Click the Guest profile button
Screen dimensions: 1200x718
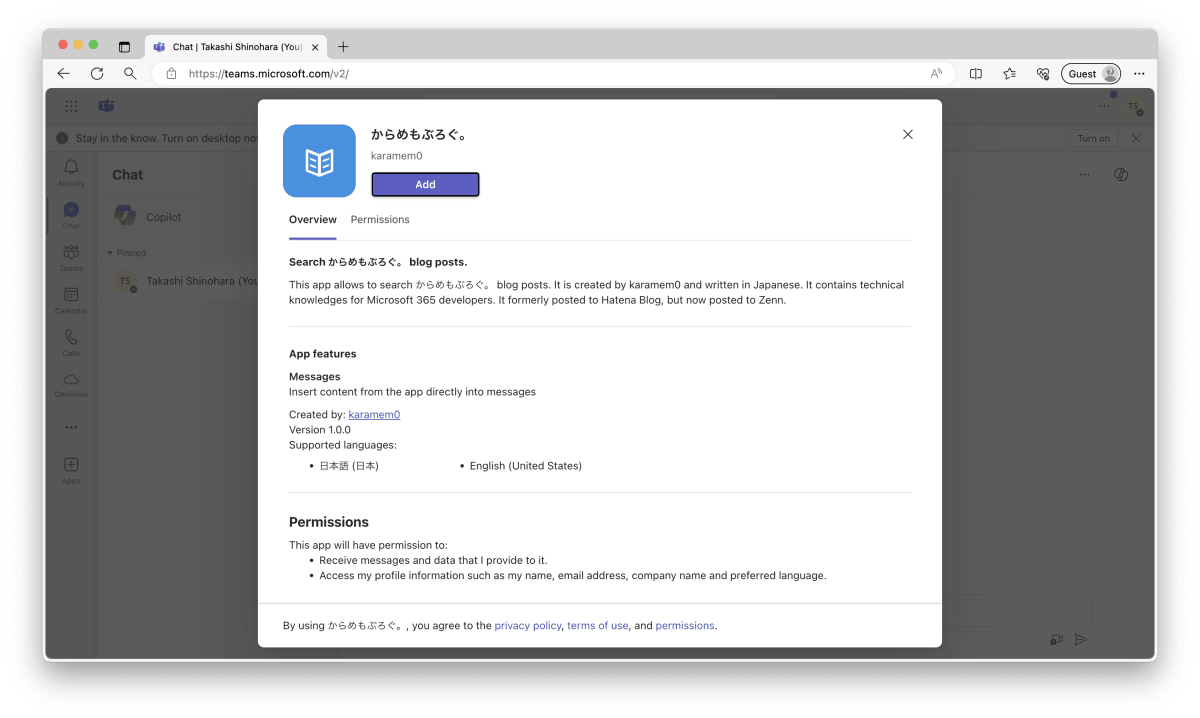(x=1091, y=74)
